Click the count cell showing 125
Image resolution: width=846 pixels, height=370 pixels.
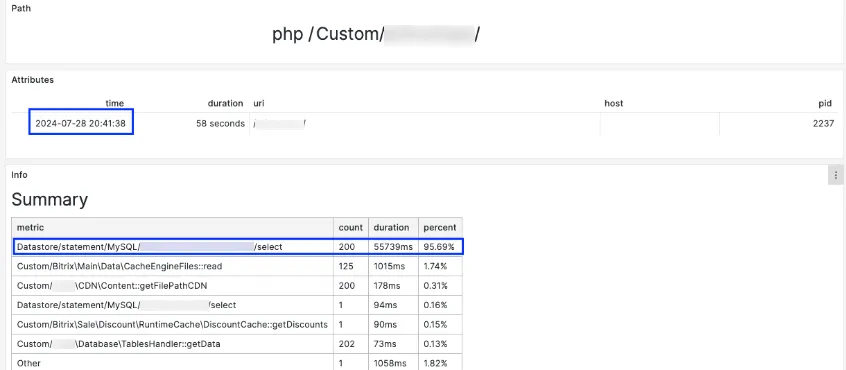[x=351, y=266]
